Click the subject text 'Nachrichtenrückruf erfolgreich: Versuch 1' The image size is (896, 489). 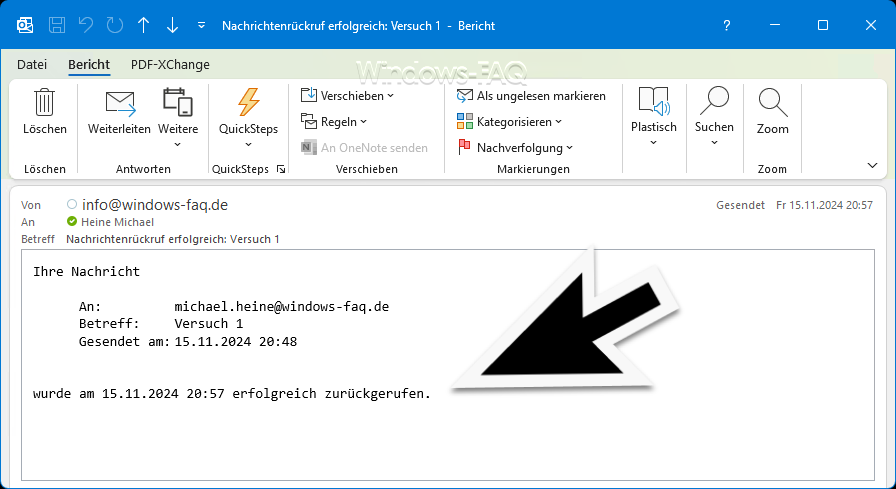[173, 239]
